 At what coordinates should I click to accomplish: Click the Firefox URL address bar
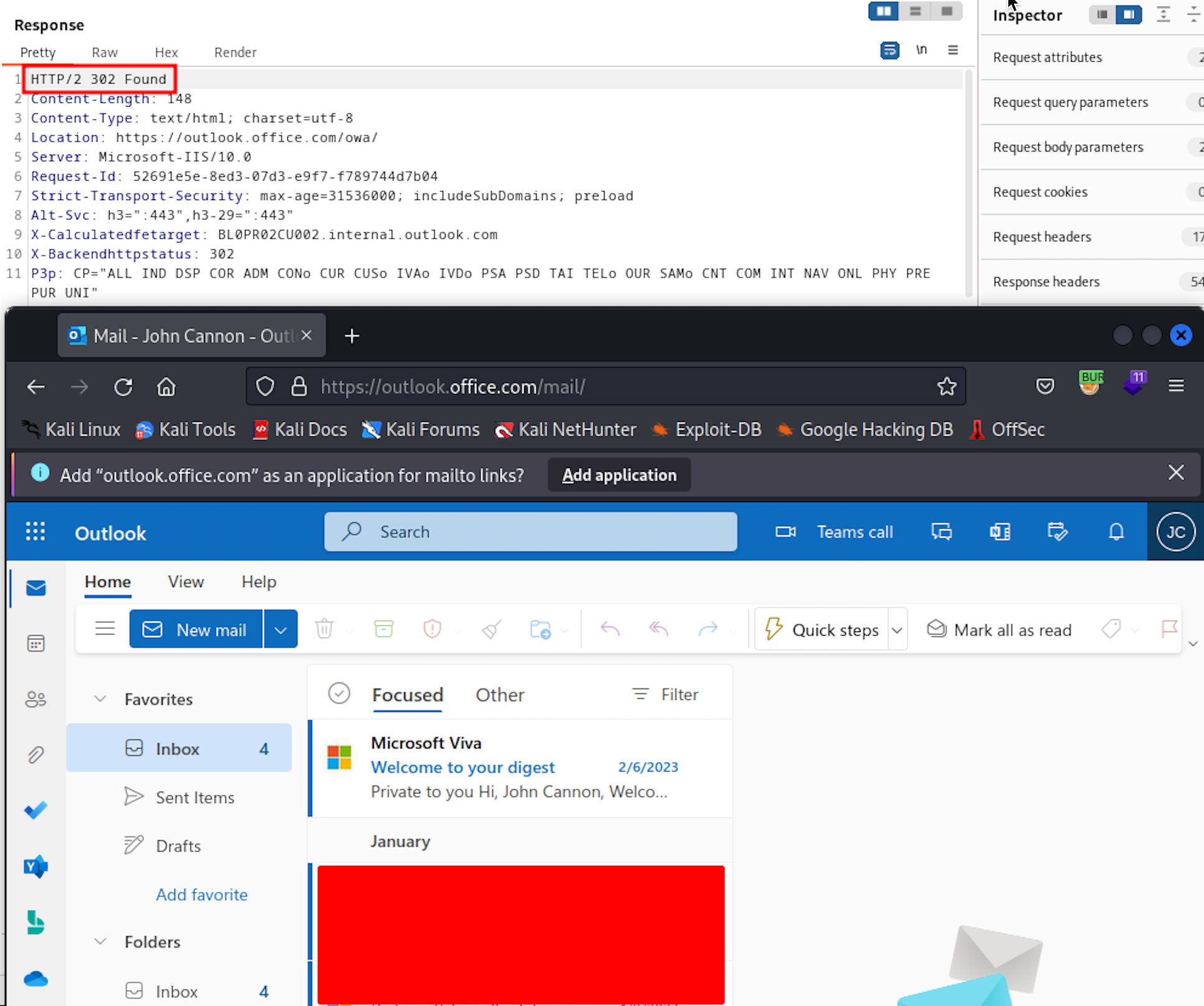606,386
